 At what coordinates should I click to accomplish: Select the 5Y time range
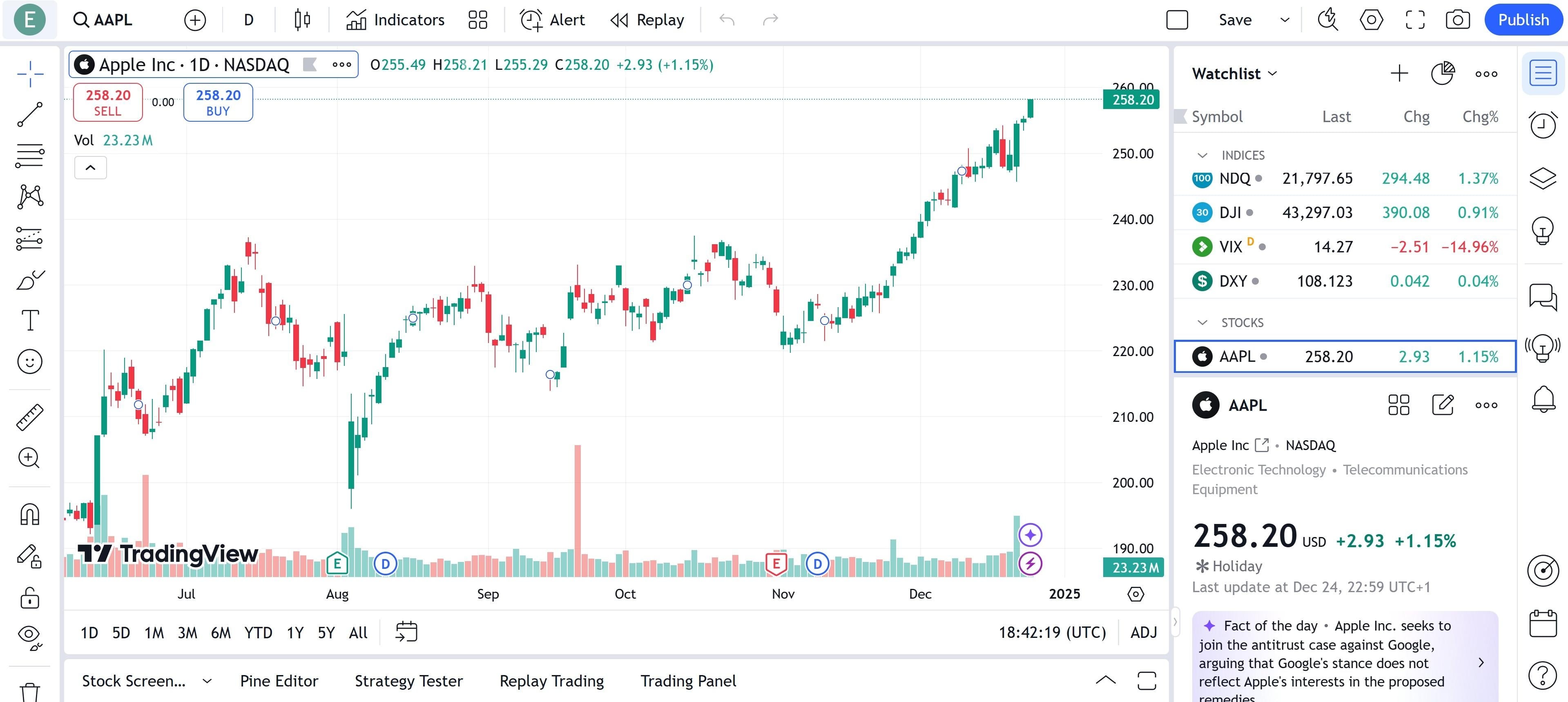point(326,633)
